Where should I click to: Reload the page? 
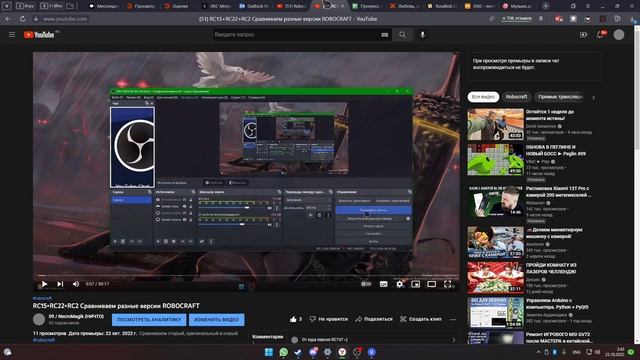coord(22,19)
